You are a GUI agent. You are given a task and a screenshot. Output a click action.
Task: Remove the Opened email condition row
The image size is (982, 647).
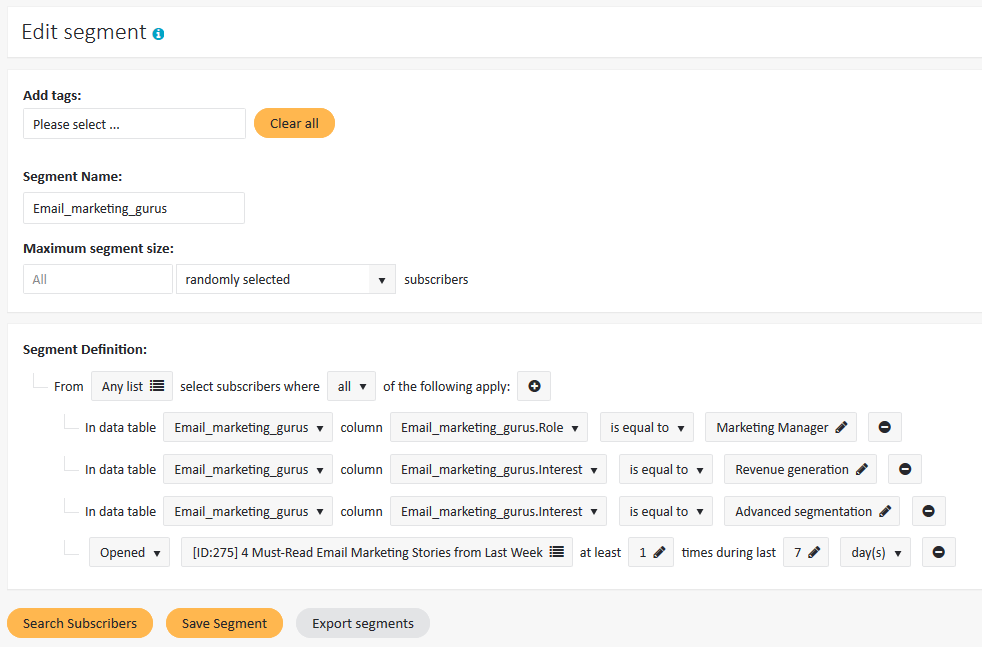[x=938, y=552]
